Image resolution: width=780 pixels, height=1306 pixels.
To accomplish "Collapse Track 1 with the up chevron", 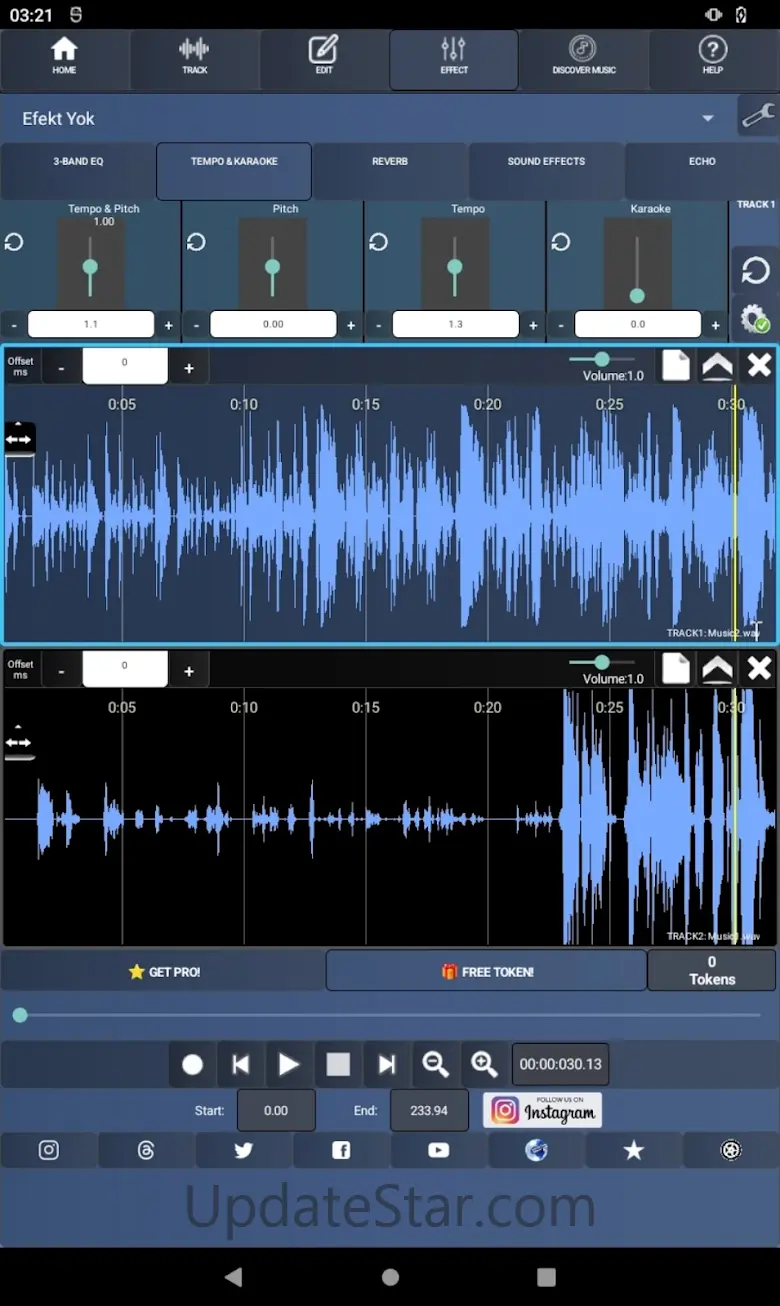I will tap(717, 366).
